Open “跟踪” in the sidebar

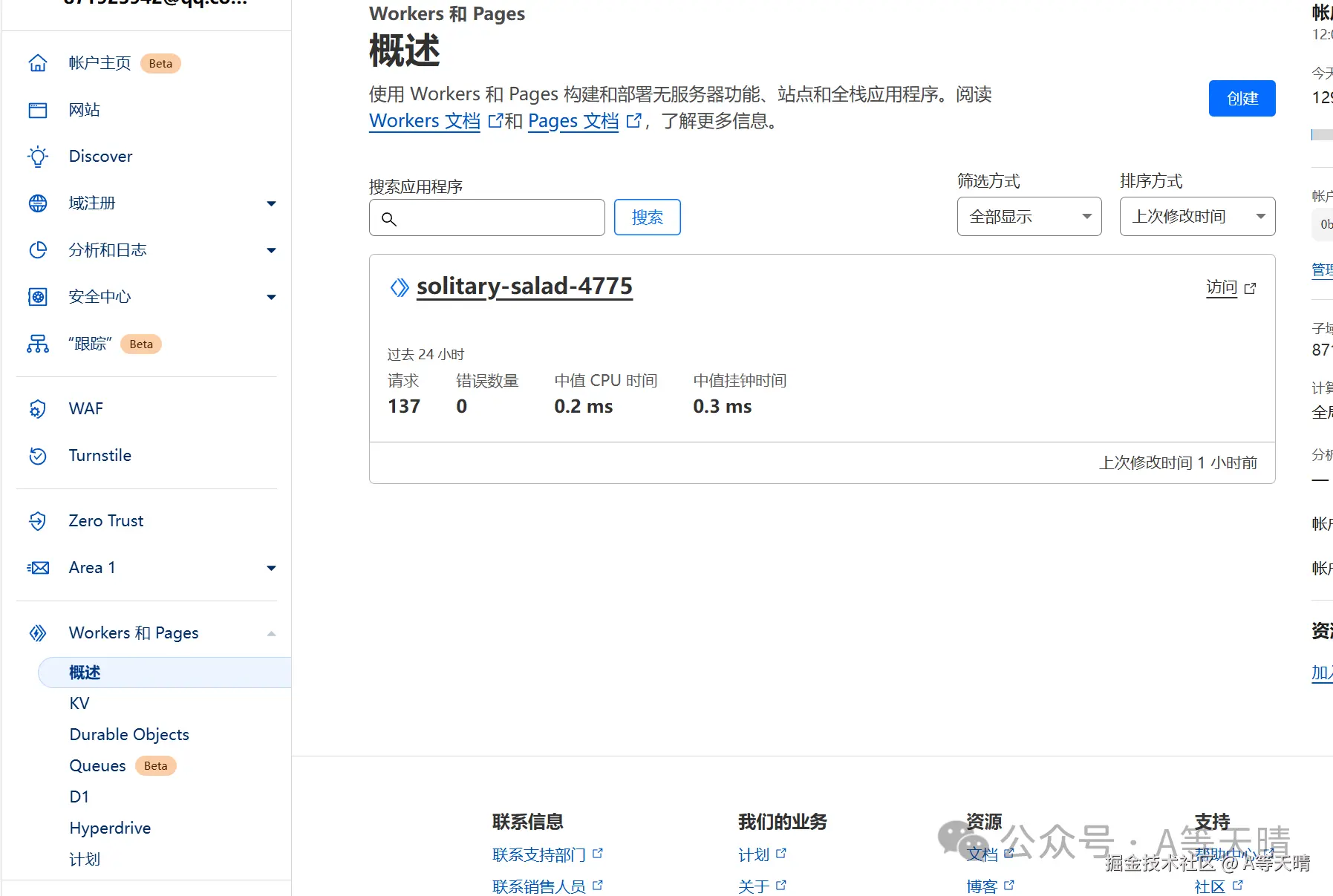coord(90,344)
